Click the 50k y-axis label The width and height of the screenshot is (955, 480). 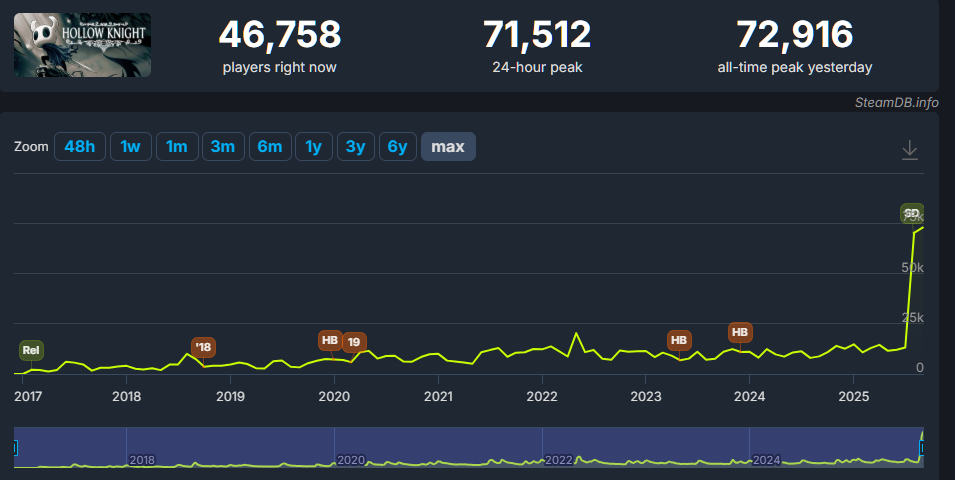click(x=912, y=267)
